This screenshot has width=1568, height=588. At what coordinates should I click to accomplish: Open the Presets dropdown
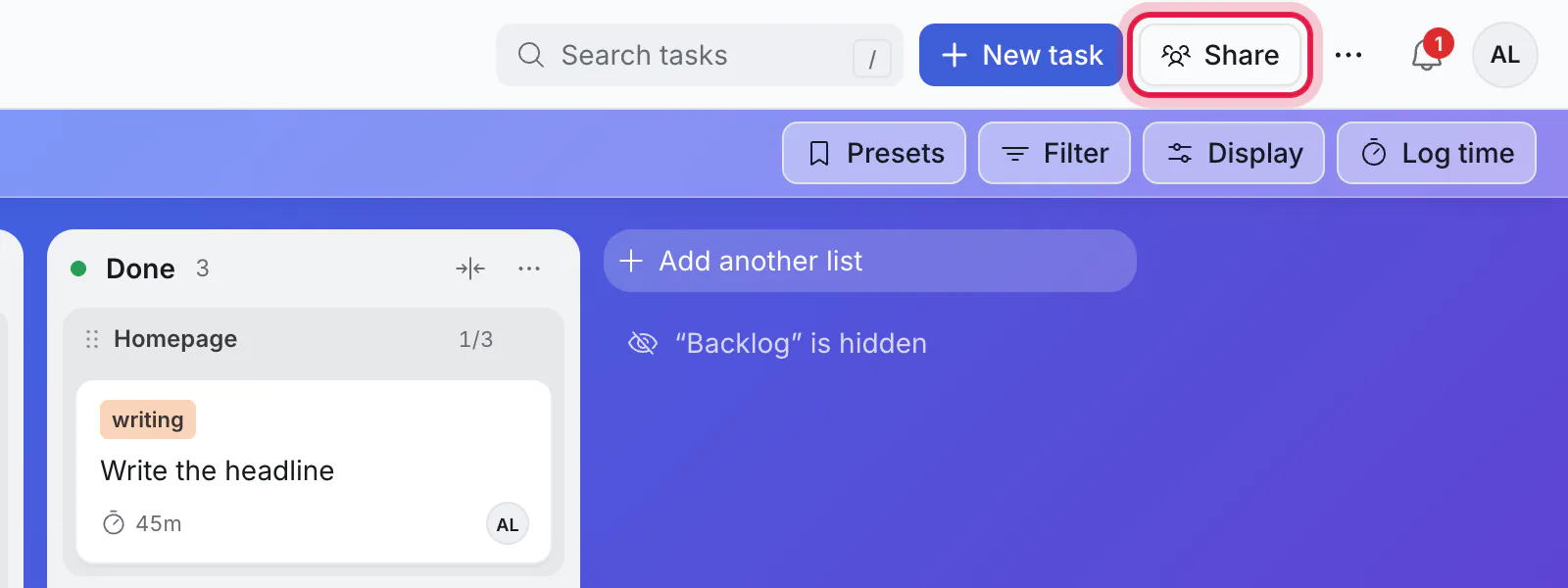[874, 153]
